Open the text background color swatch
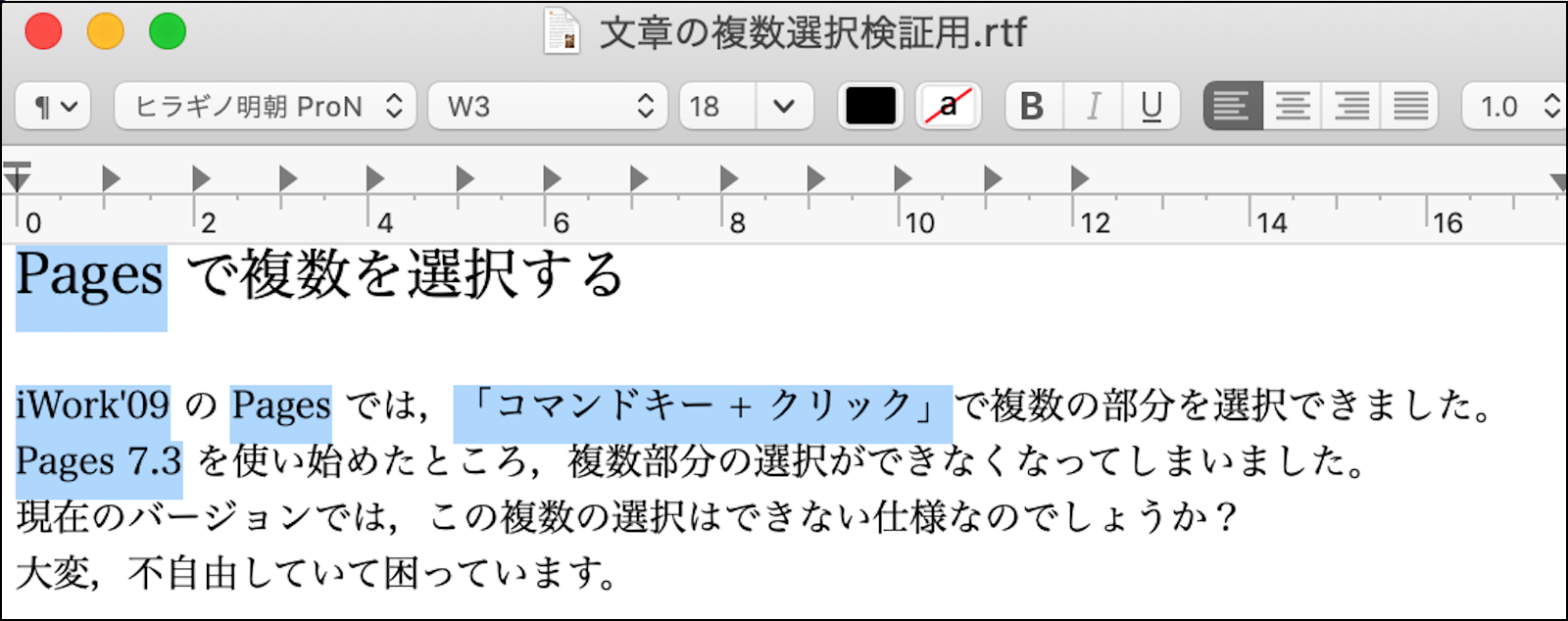Image resolution: width=1568 pixels, height=621 pixels. tap(949, 106)
